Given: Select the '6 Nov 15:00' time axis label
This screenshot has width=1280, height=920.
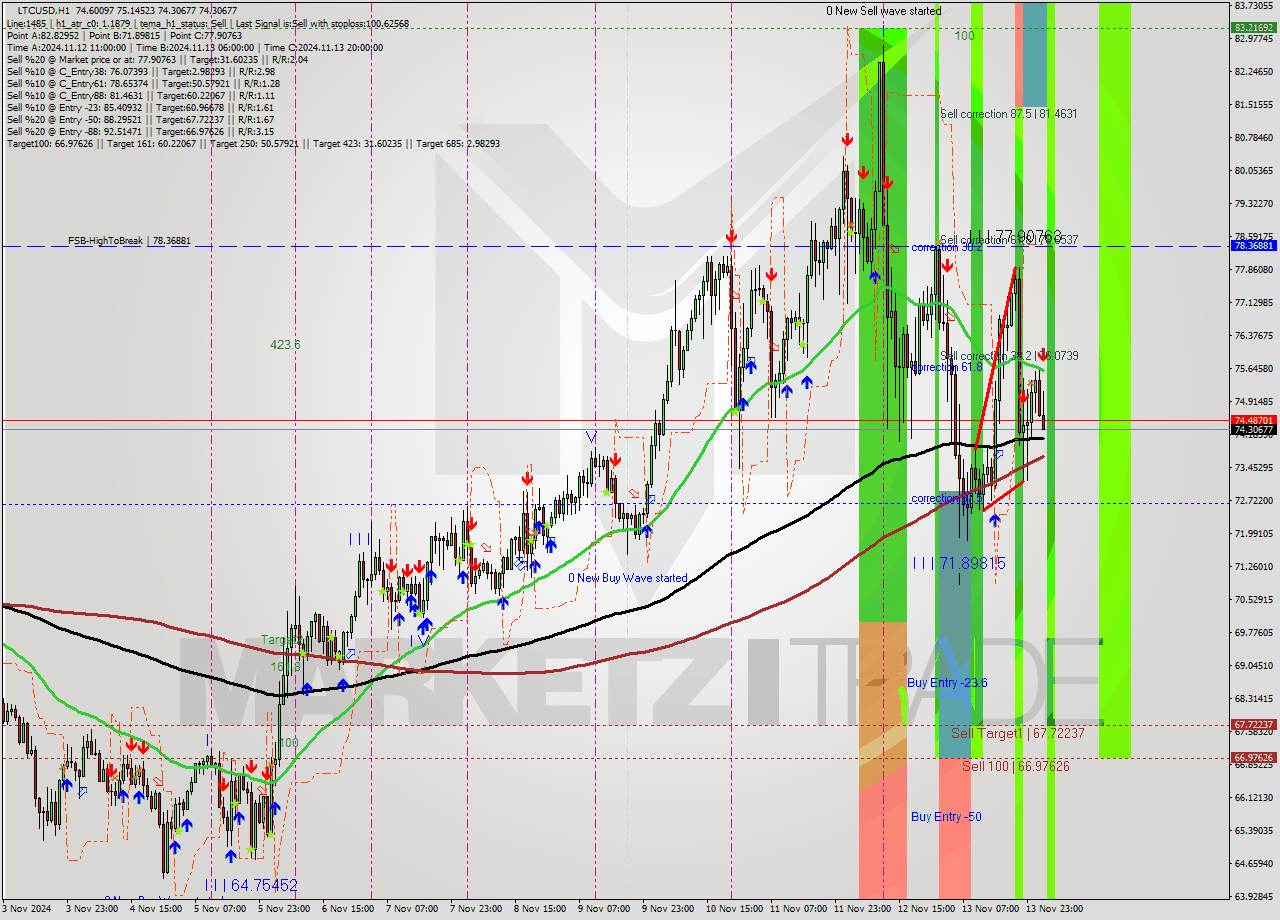Looking at the screenshot, I should pyautogui.click(x=347, y=910).
